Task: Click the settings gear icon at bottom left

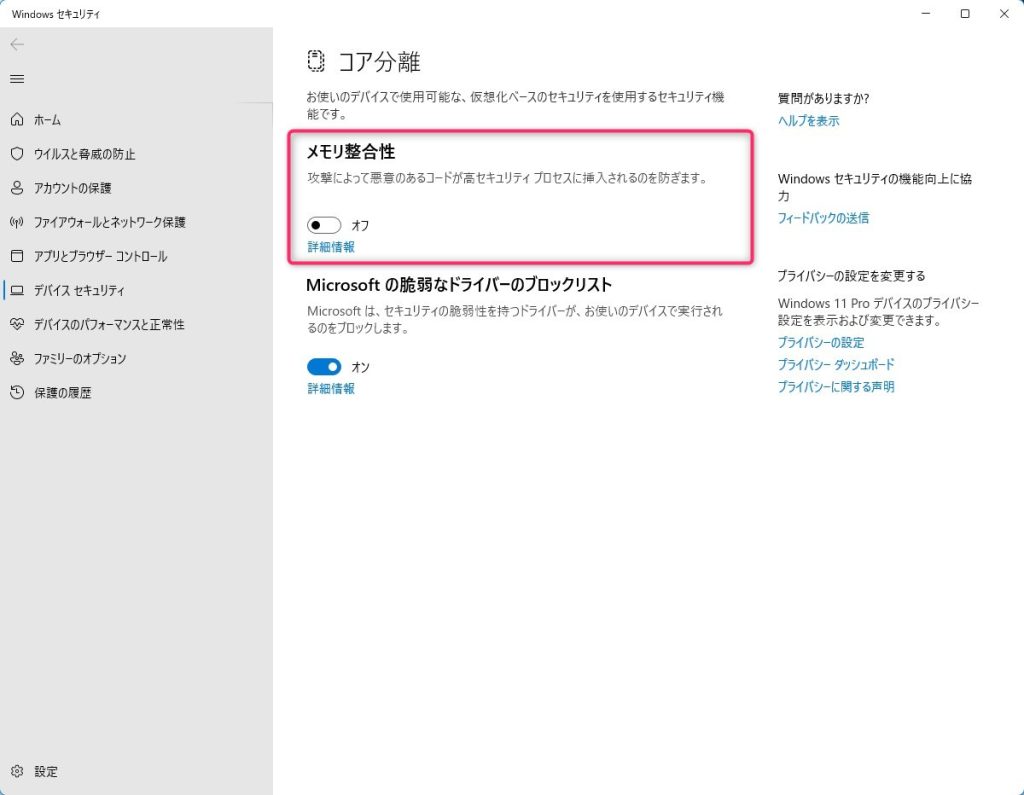Action: (17, 771)
